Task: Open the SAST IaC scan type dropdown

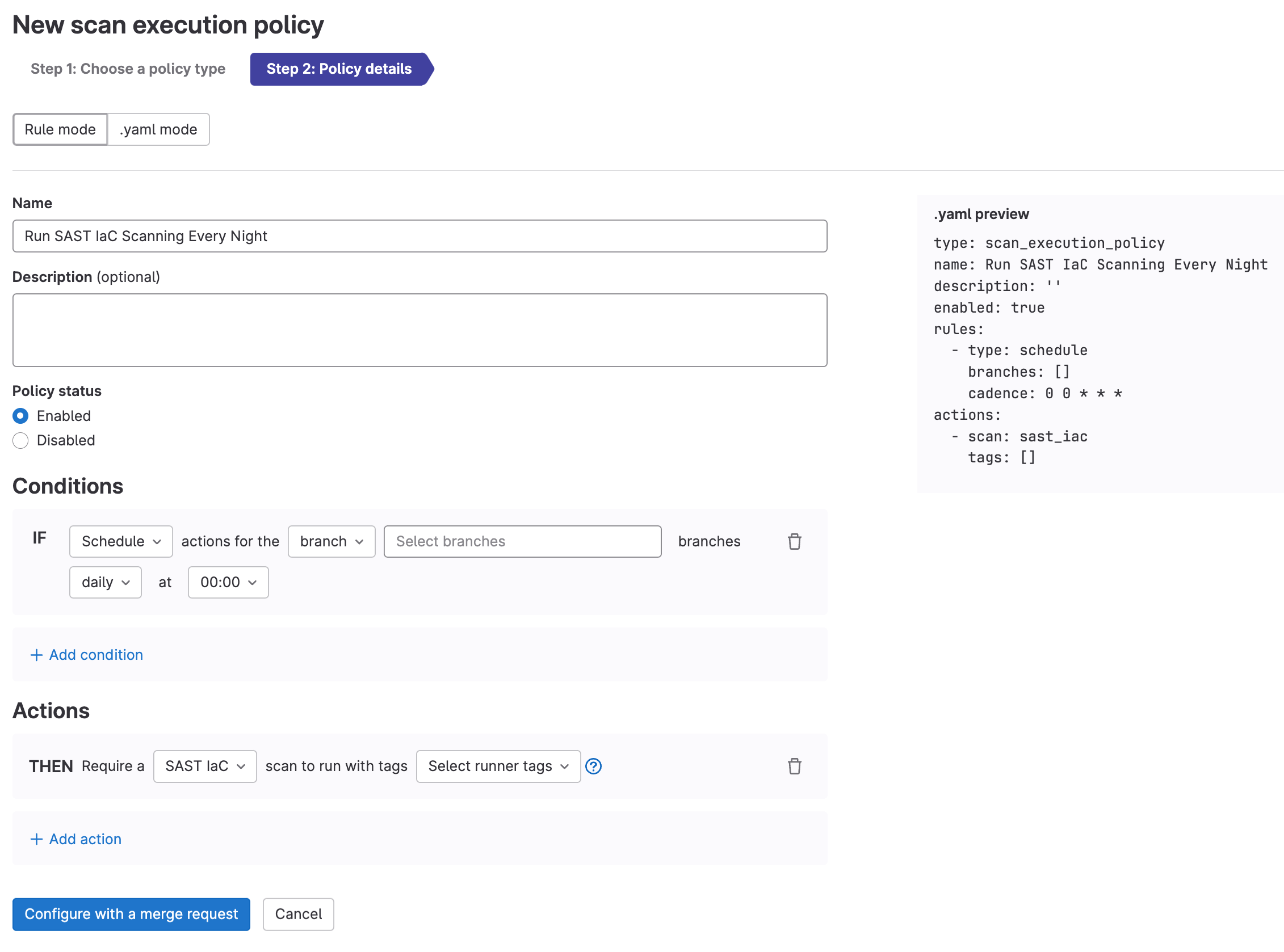Action: (x=205, y=766)
